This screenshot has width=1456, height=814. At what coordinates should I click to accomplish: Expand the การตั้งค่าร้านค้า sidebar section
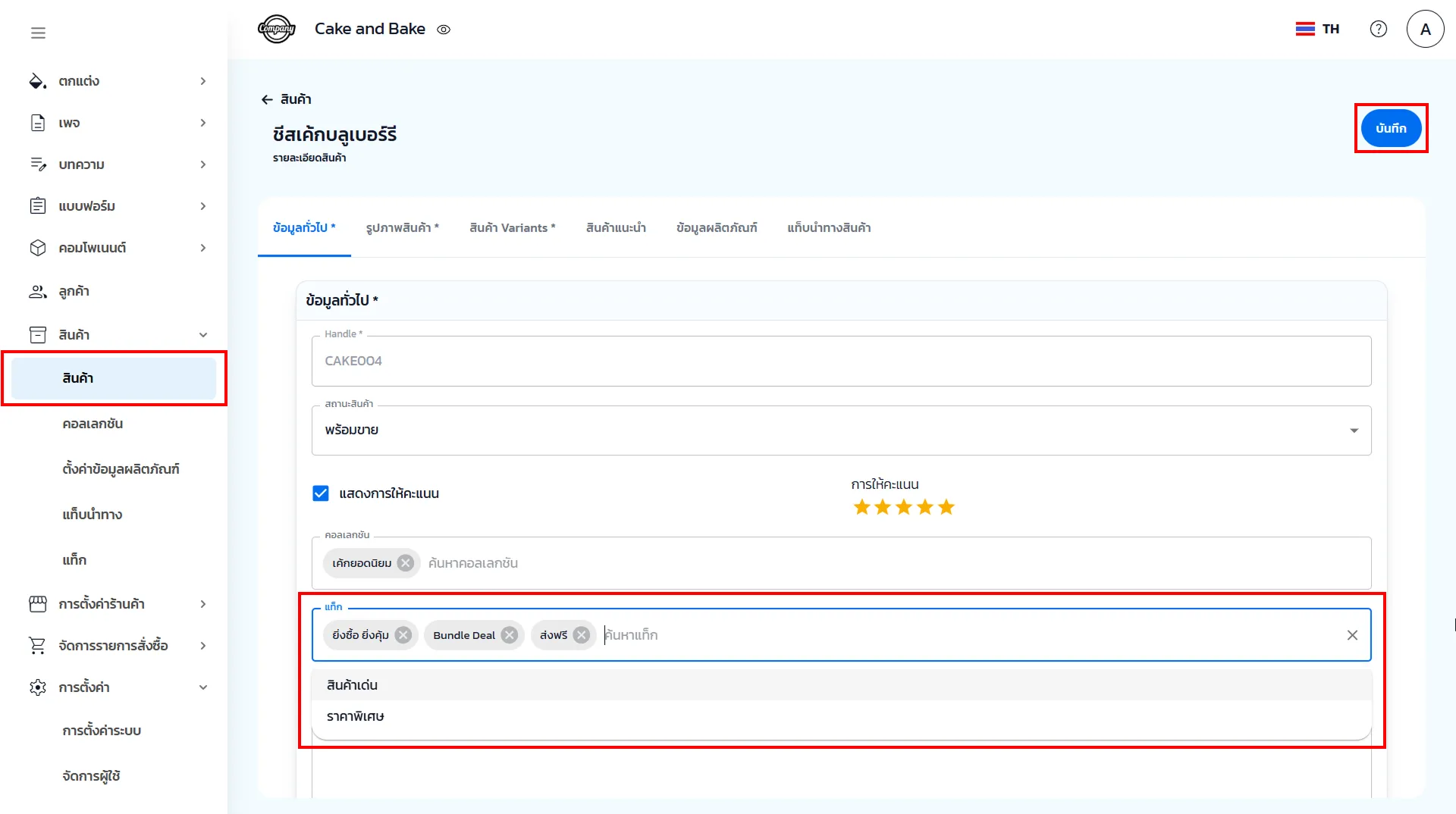pos(118,604)
